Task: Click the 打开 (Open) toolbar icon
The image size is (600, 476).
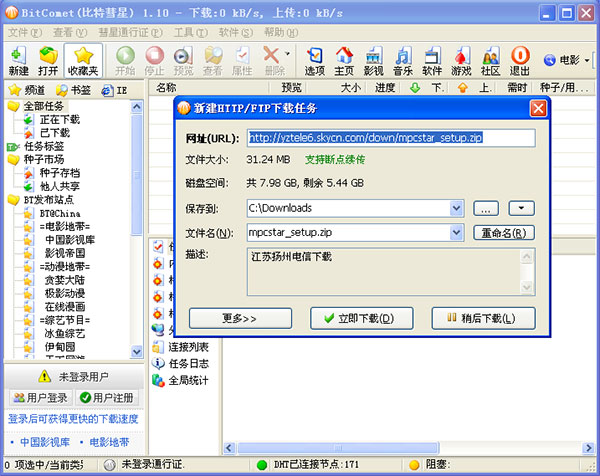Action: tap(48, 60)
